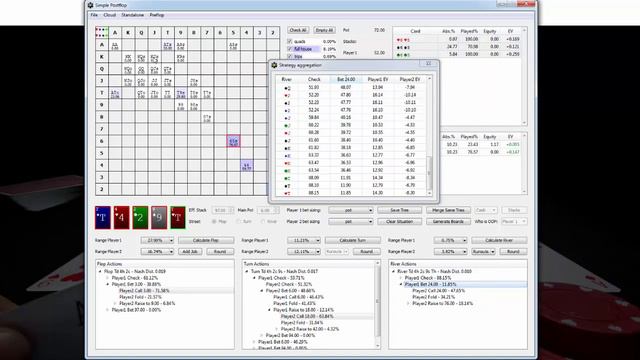Sort by Check column in Strategy aggregation
The height and width of the screenshot is (360, 640).
(x=314, y=79)
